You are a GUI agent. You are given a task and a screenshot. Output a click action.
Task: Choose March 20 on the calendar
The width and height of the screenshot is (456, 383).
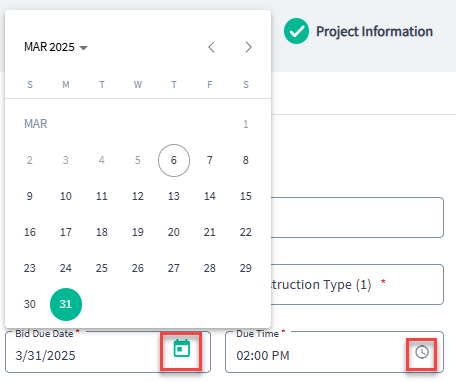click(x=174, y=232)
